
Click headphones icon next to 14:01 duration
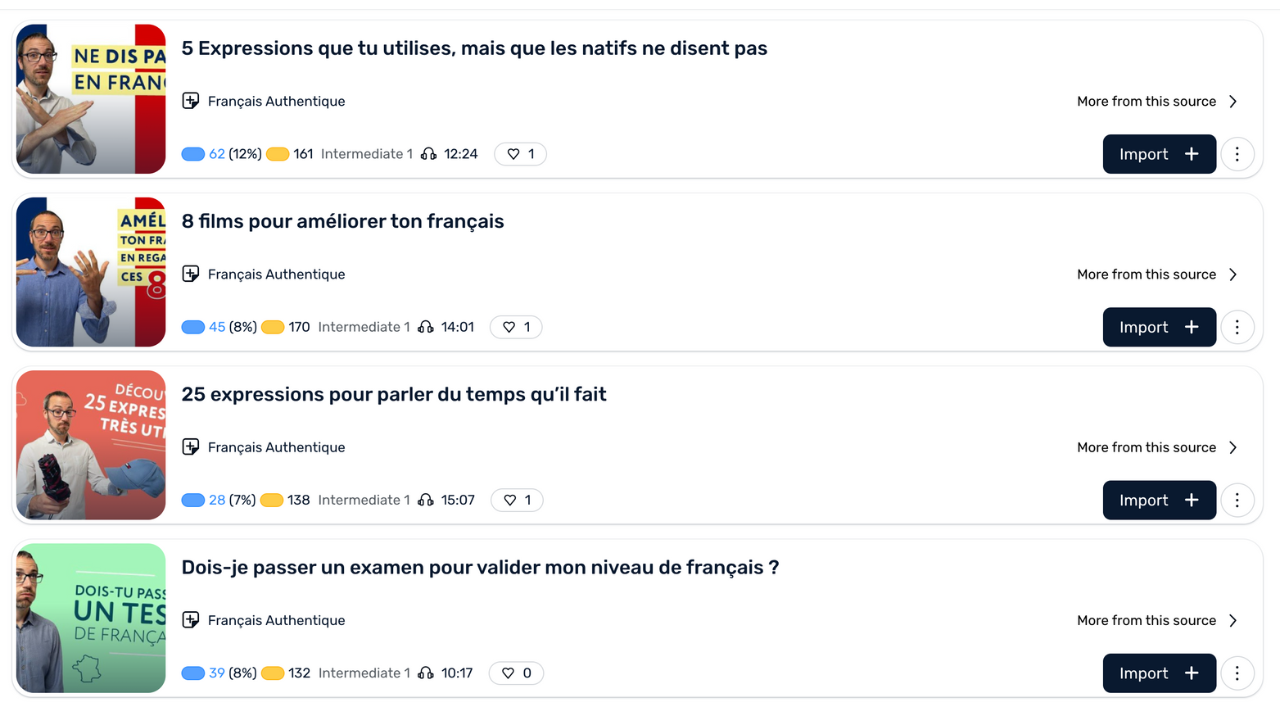(426, 327)
